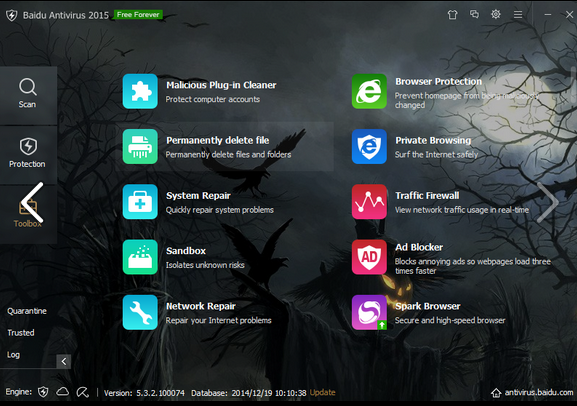The height and width of the screenshot is (406, 577).
Task: Install Spark Browser via its purple icon
Action: pyautogui.click(x=369, y=312)
